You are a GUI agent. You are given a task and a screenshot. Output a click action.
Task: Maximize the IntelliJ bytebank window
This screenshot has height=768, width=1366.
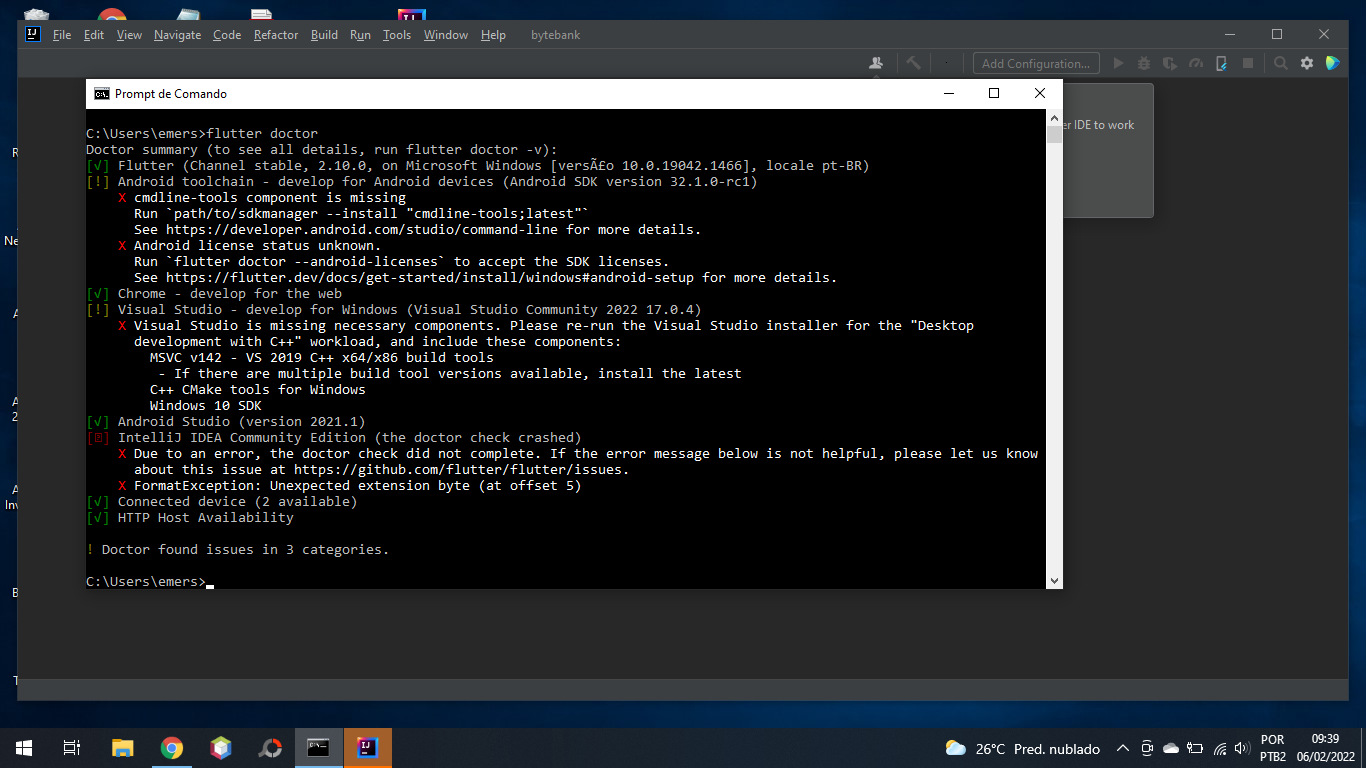tap(1277, 34)
